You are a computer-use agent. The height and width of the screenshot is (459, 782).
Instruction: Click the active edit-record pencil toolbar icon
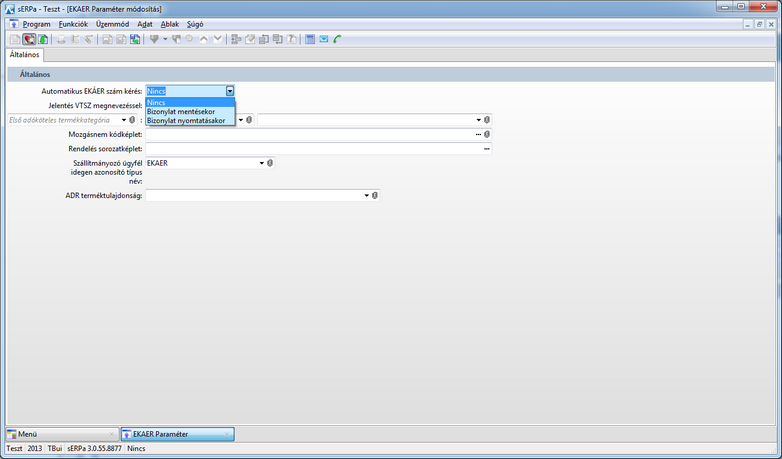(29, 39)
